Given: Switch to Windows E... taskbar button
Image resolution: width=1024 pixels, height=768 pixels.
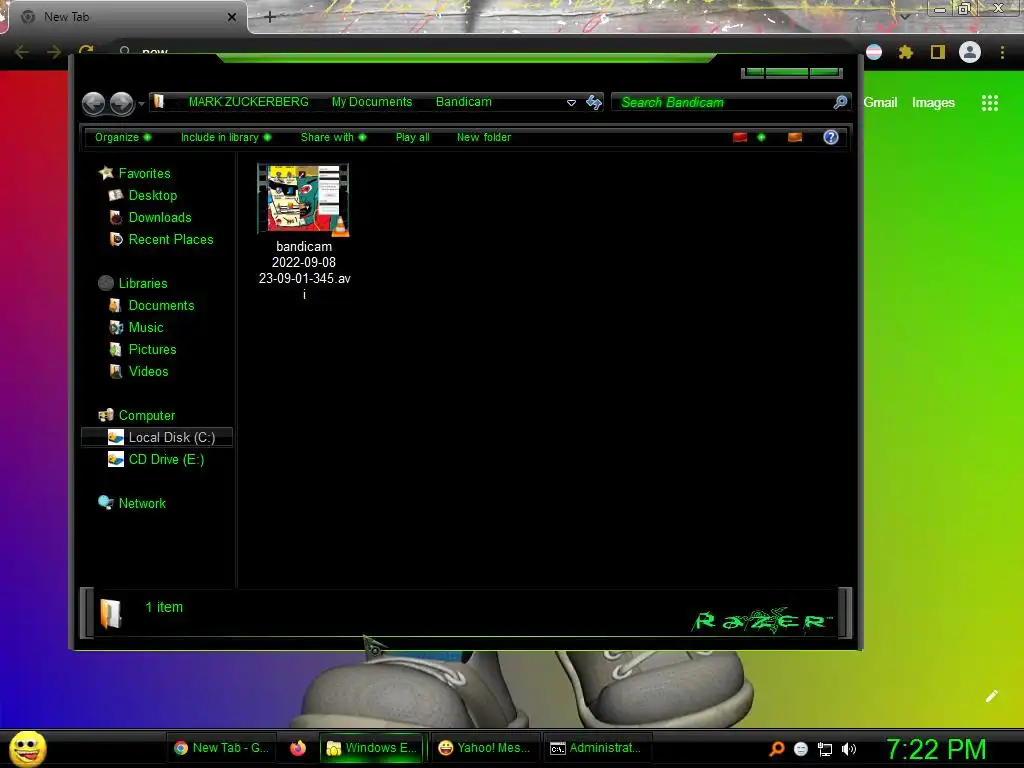Looking at the screenshot, I should point(372,748).
